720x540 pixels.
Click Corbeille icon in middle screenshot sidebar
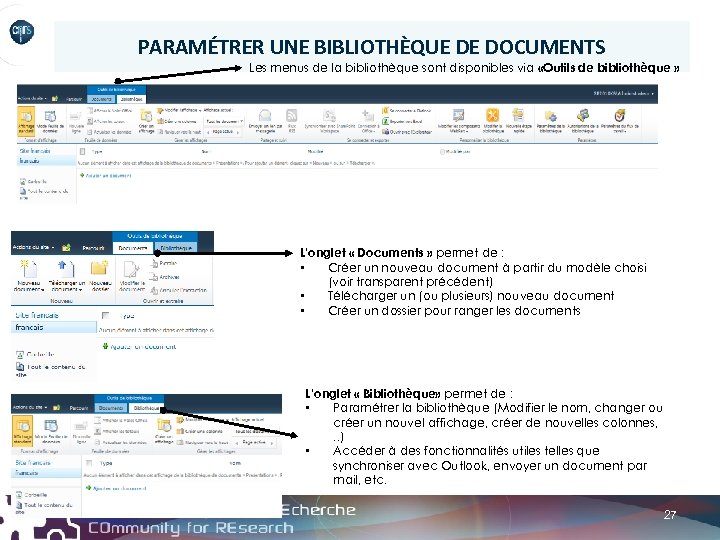click(20, 354)
